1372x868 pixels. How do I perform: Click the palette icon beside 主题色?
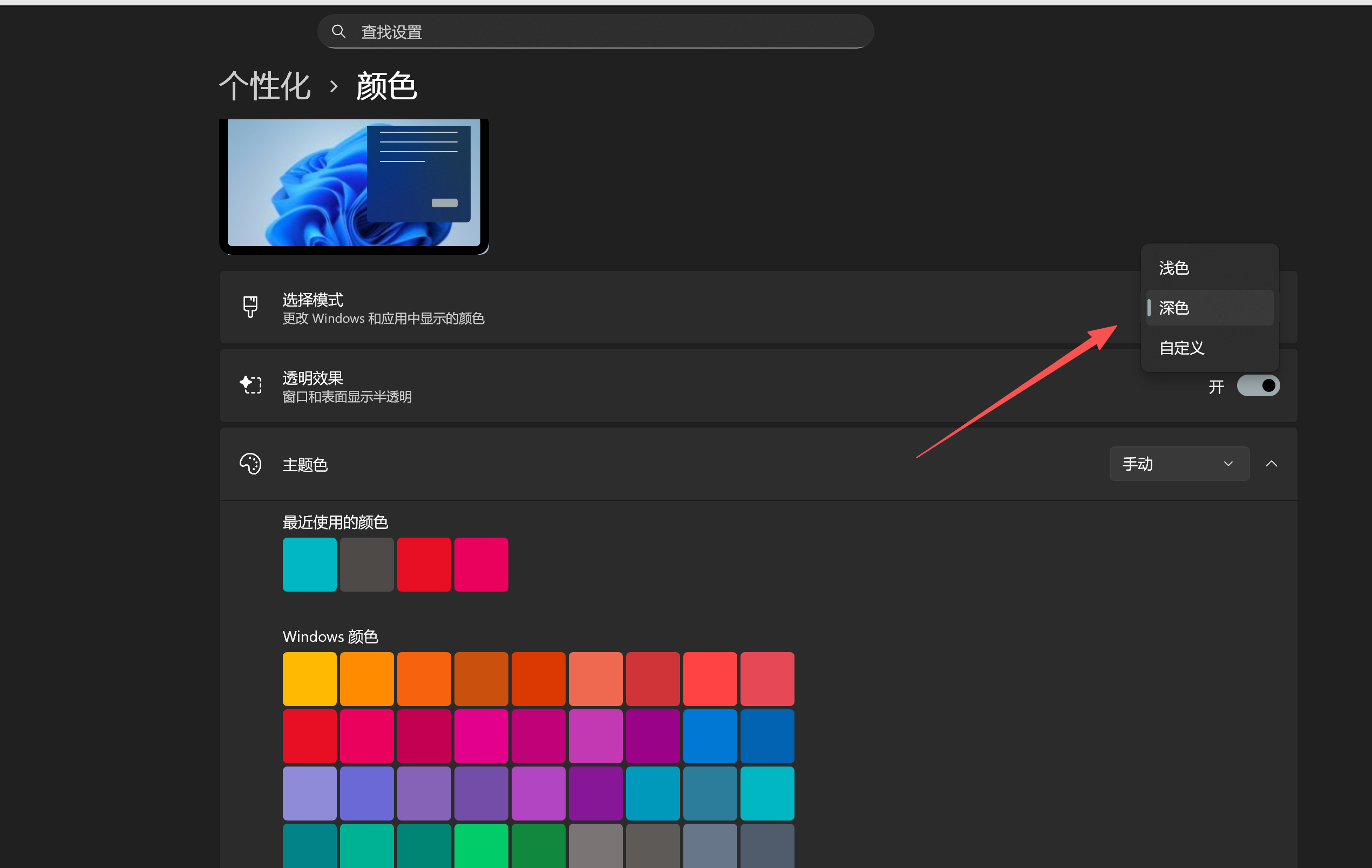[x=250, y=464]
